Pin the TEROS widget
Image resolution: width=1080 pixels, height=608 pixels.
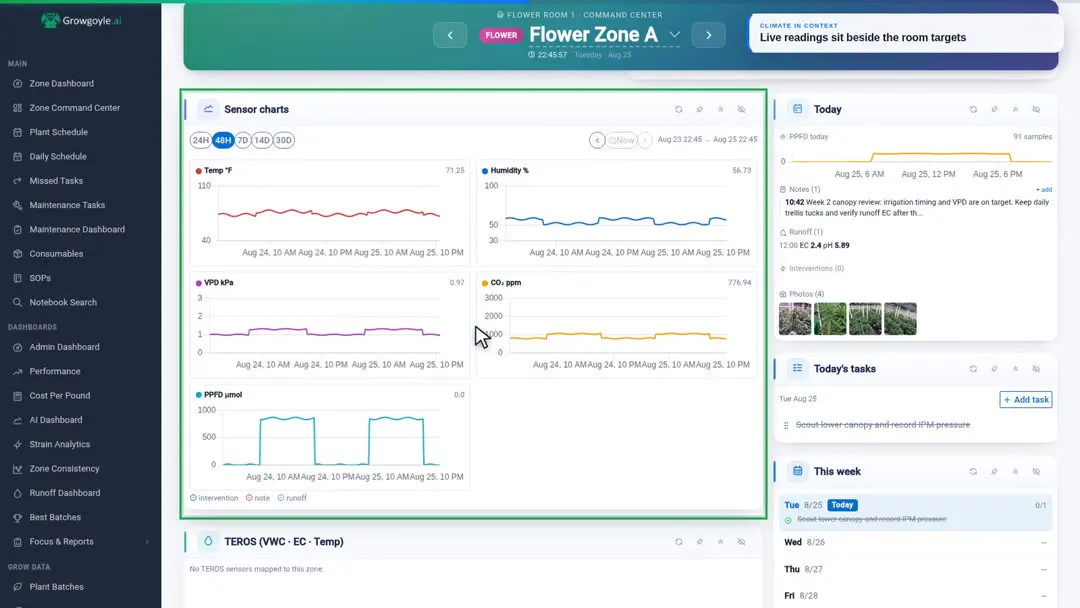click(x=700, y=542)
